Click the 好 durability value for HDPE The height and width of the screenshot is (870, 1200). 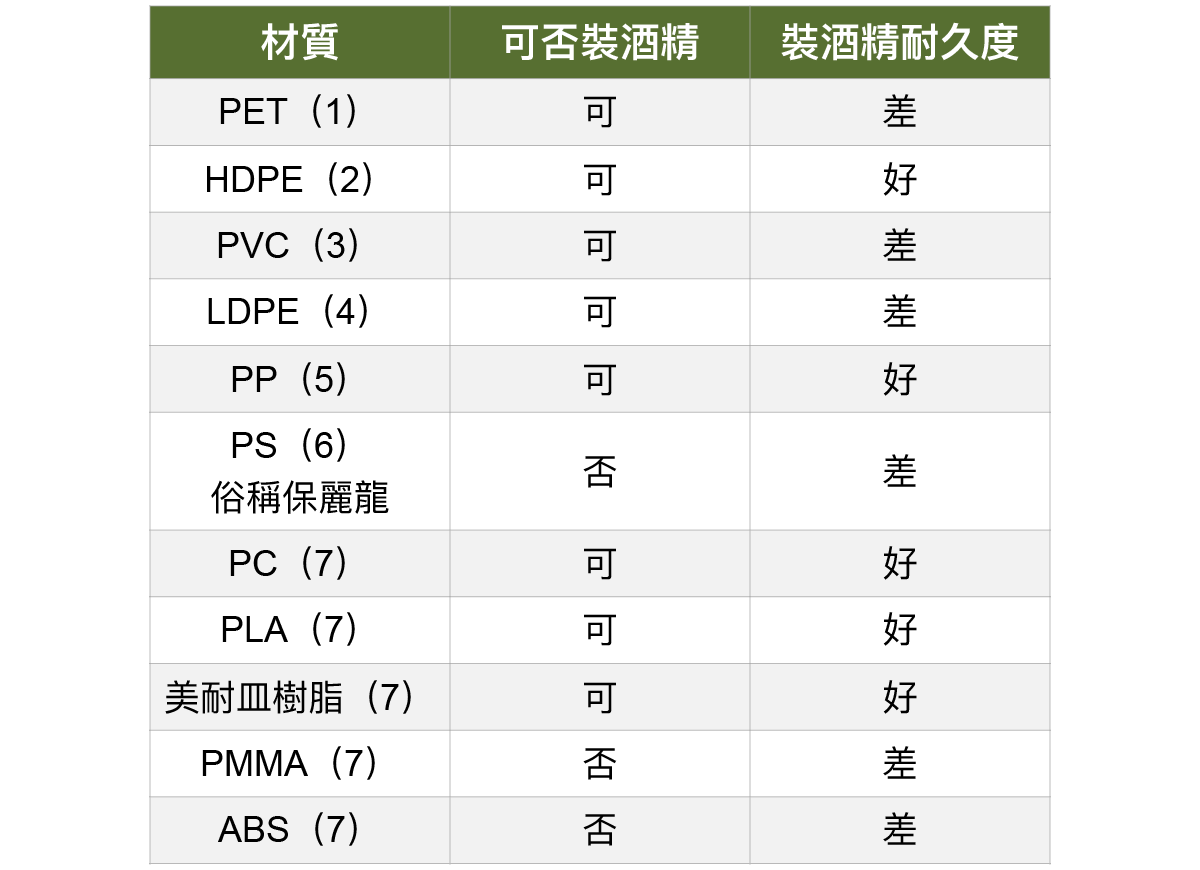pyautogui.click(x=900, y=179)
